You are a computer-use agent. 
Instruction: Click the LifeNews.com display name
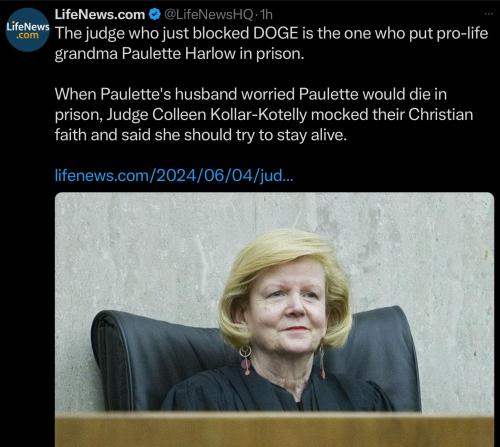(100, 14)
